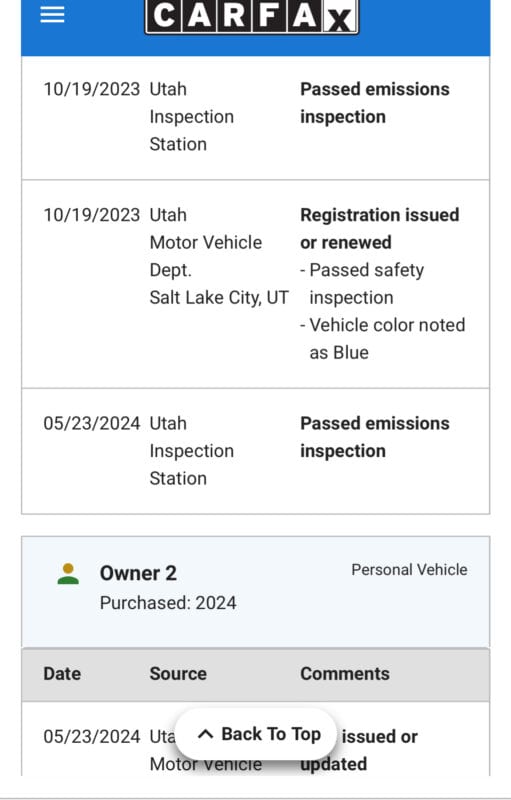Select first Passed emissions inspection comment

point(375,103)
